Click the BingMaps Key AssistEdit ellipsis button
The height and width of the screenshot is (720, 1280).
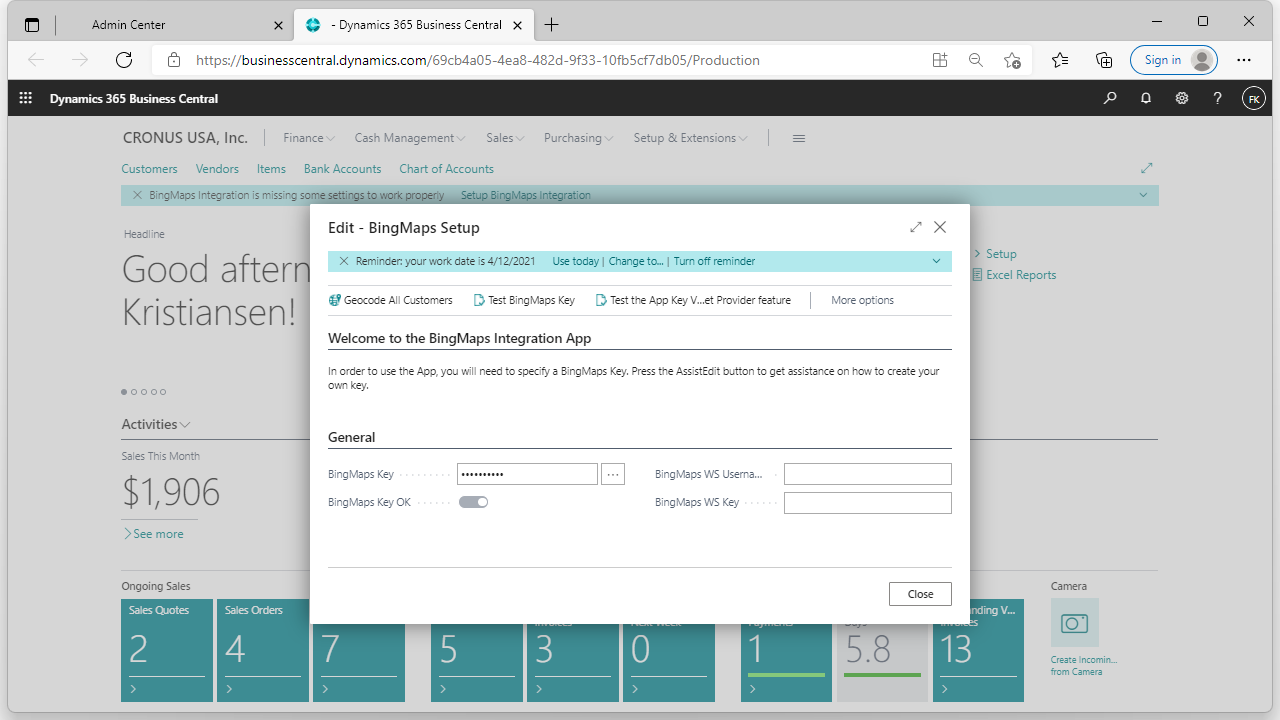(613, 474)
